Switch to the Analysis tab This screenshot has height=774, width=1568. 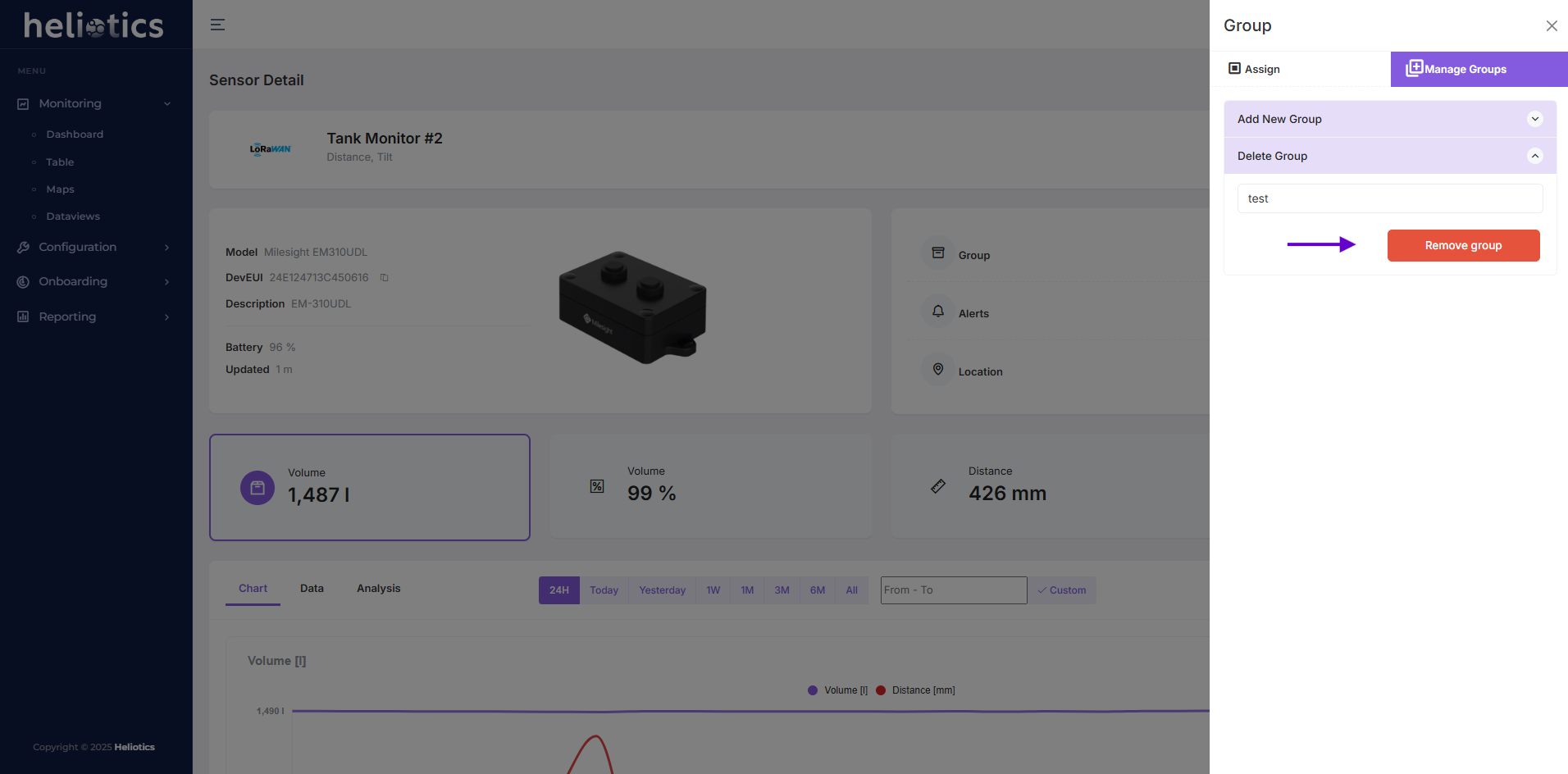click(x=379, y=589)
